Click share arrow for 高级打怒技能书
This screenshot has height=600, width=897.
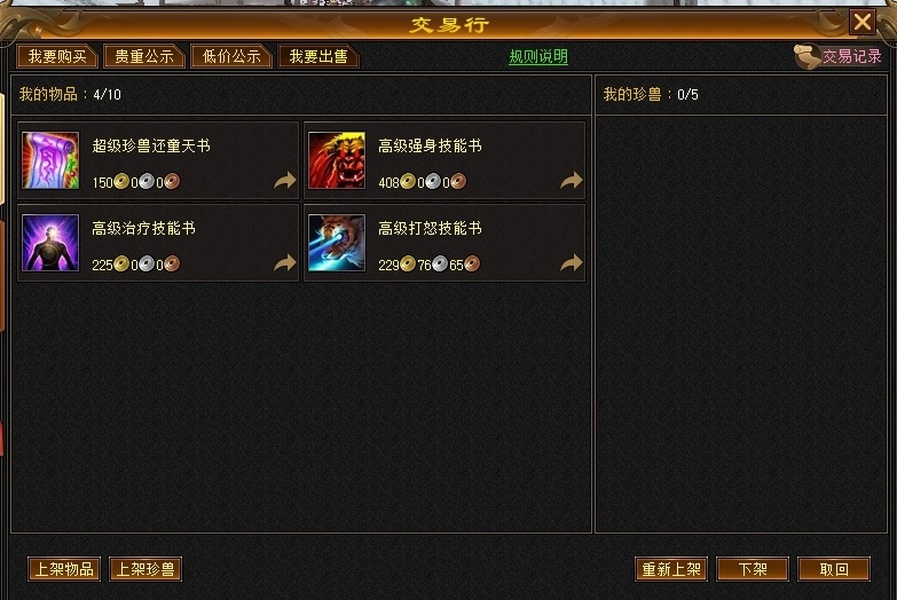[x=571, y=263]
